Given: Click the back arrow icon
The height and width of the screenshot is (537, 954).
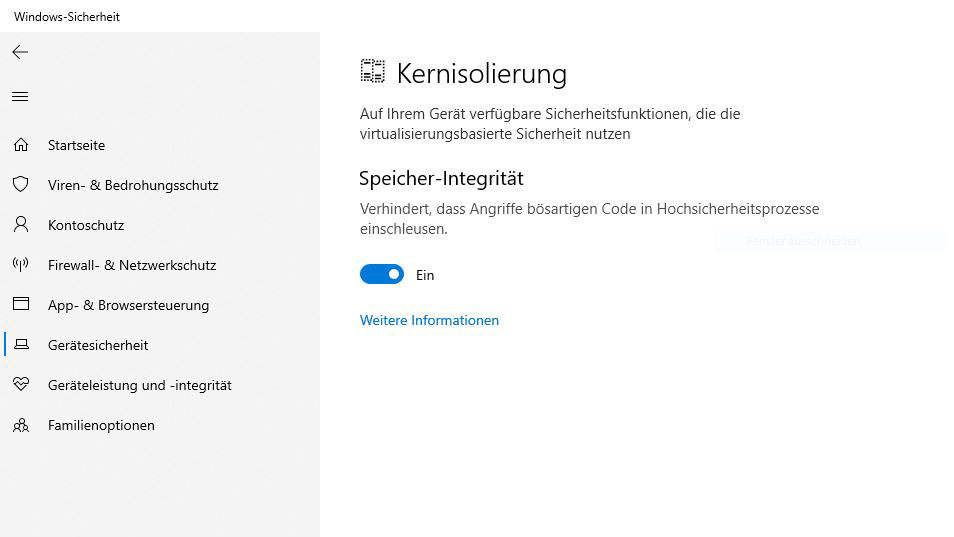Looking at the screenshot, I should pos(20,52).
